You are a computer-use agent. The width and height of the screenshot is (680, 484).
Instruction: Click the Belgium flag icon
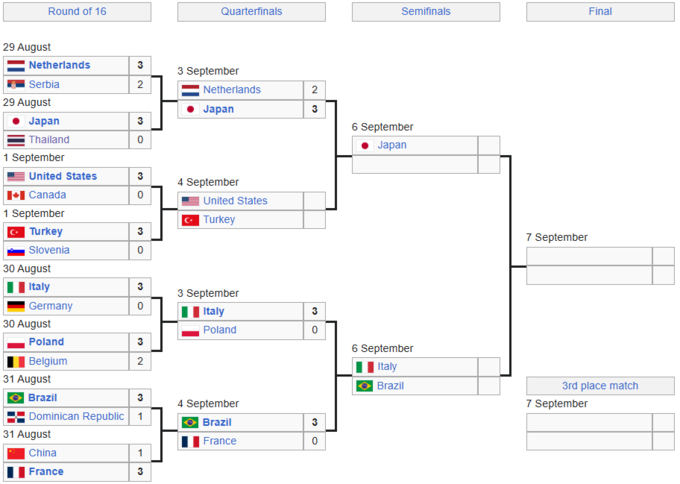(15, 361)
